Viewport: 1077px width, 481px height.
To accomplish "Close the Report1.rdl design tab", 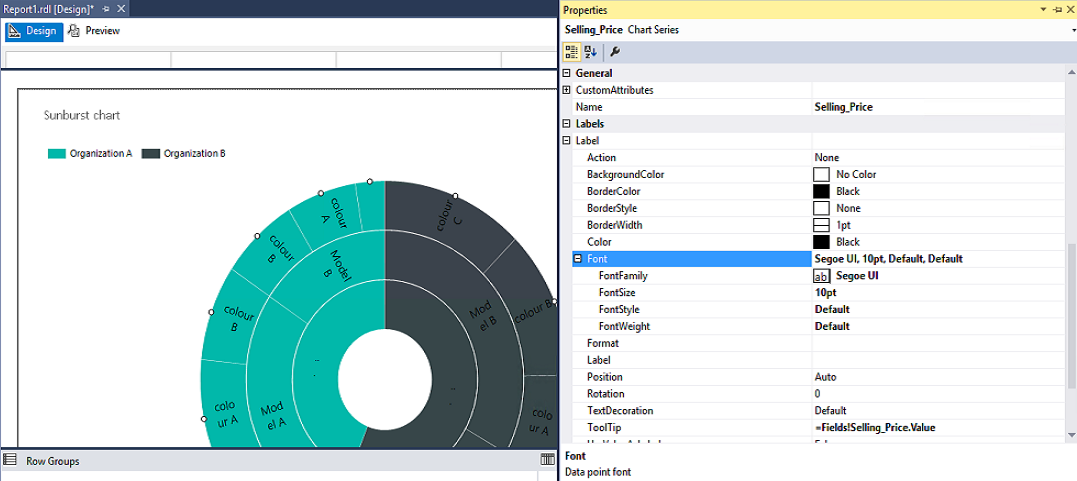I will coord(120,8).
